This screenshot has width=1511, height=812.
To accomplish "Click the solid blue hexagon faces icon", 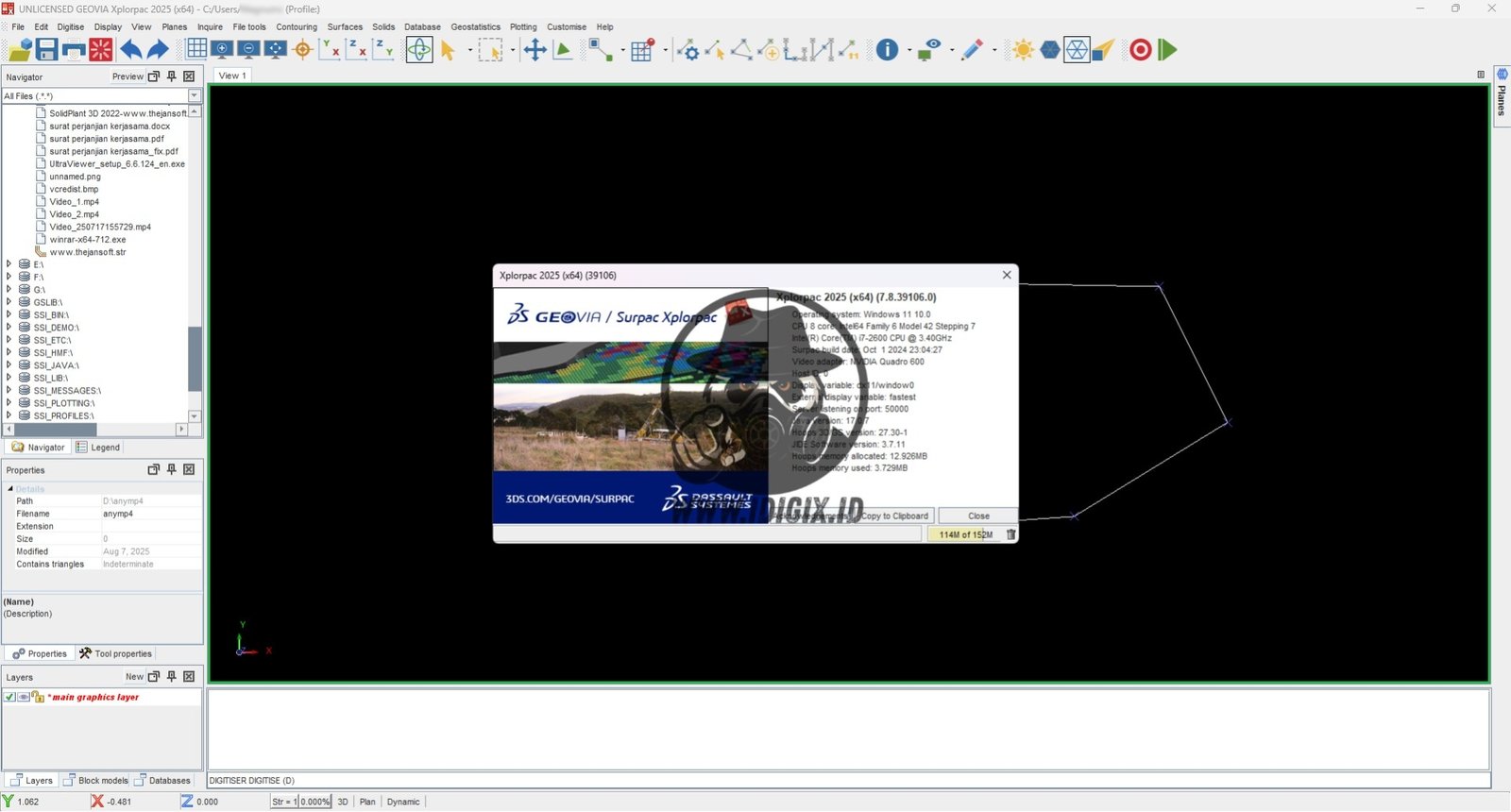I will tap(1050, 50).
